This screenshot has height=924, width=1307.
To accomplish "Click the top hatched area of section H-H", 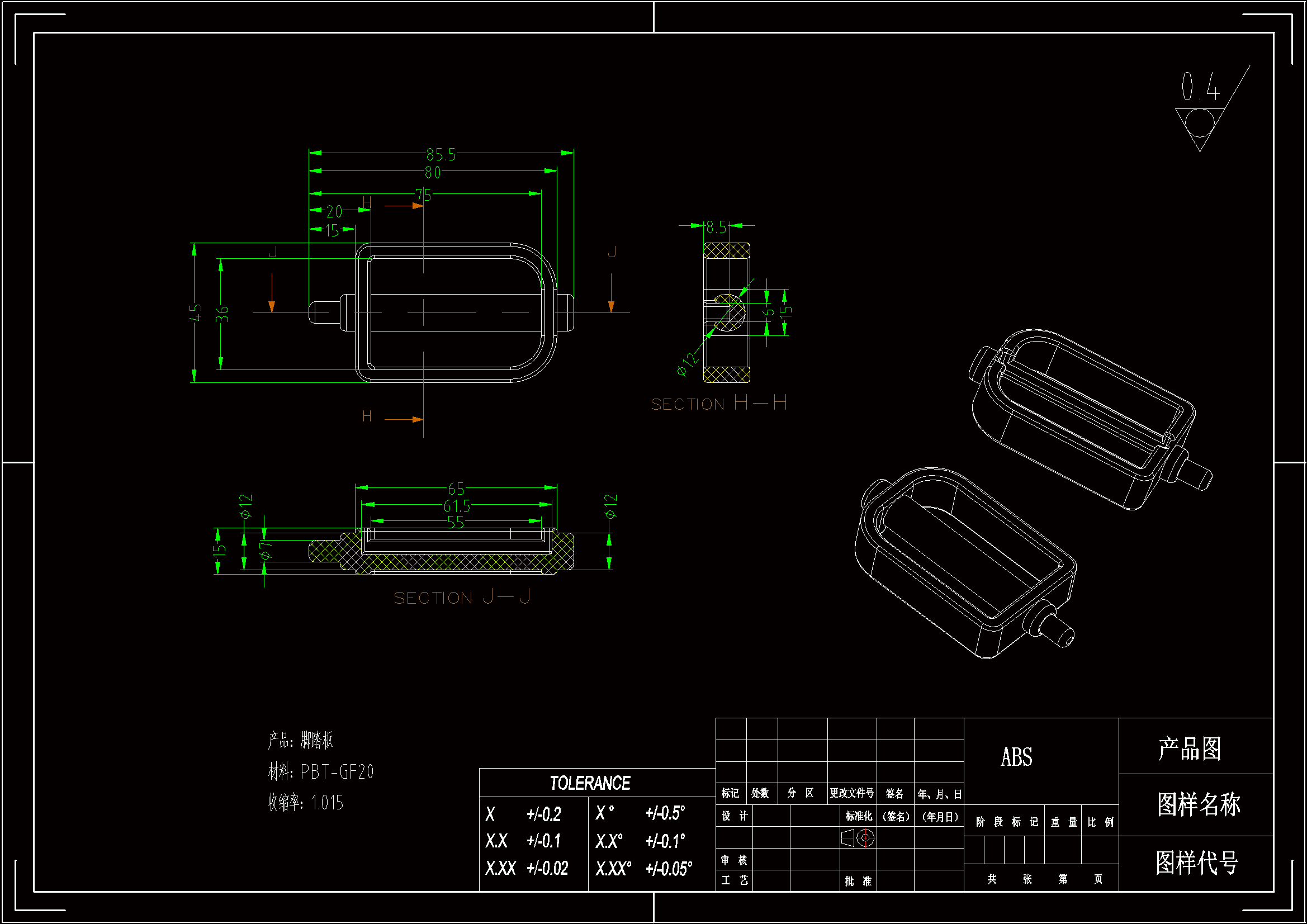I will coord(726,250).
